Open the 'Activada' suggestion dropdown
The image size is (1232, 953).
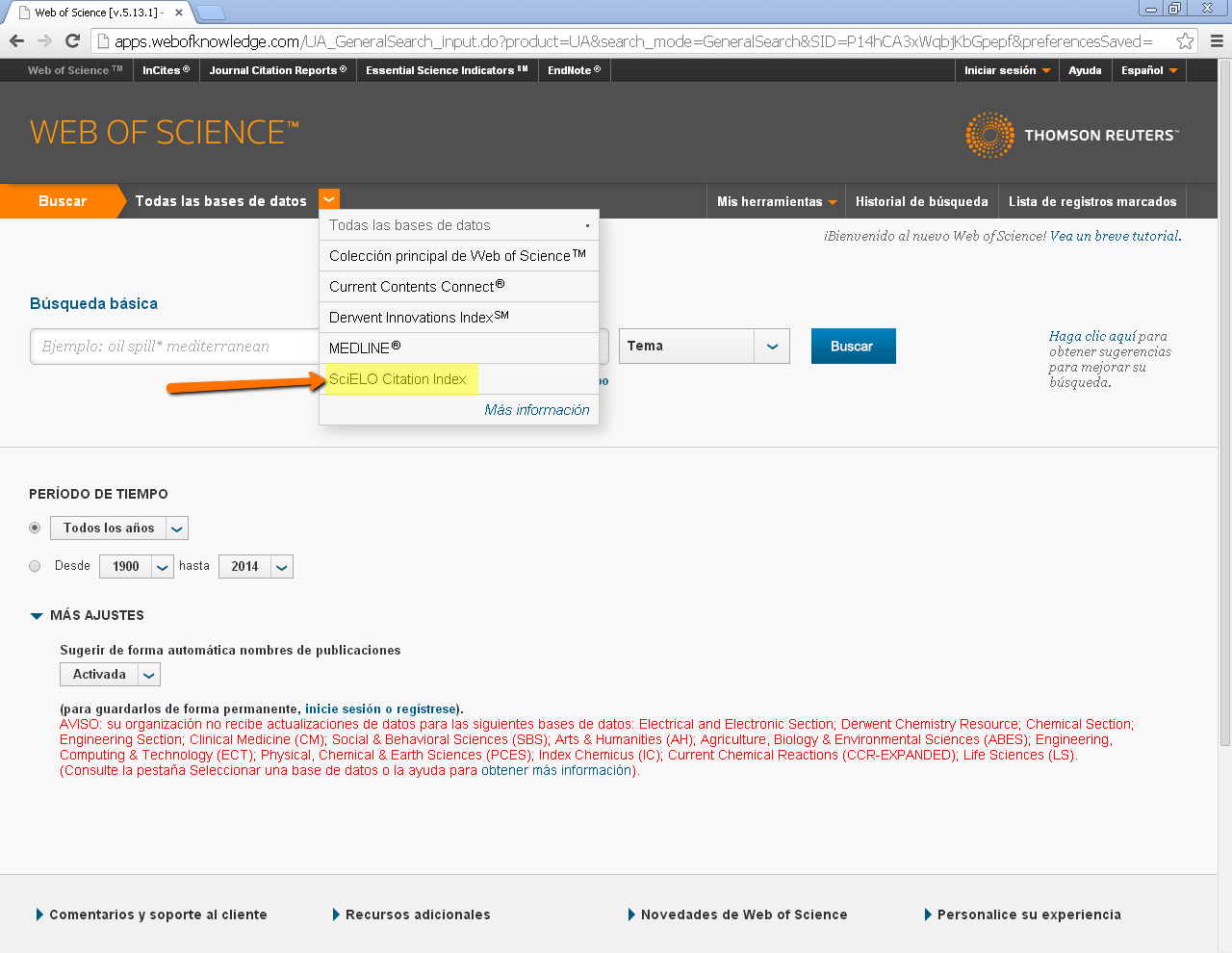click(110, 674)
